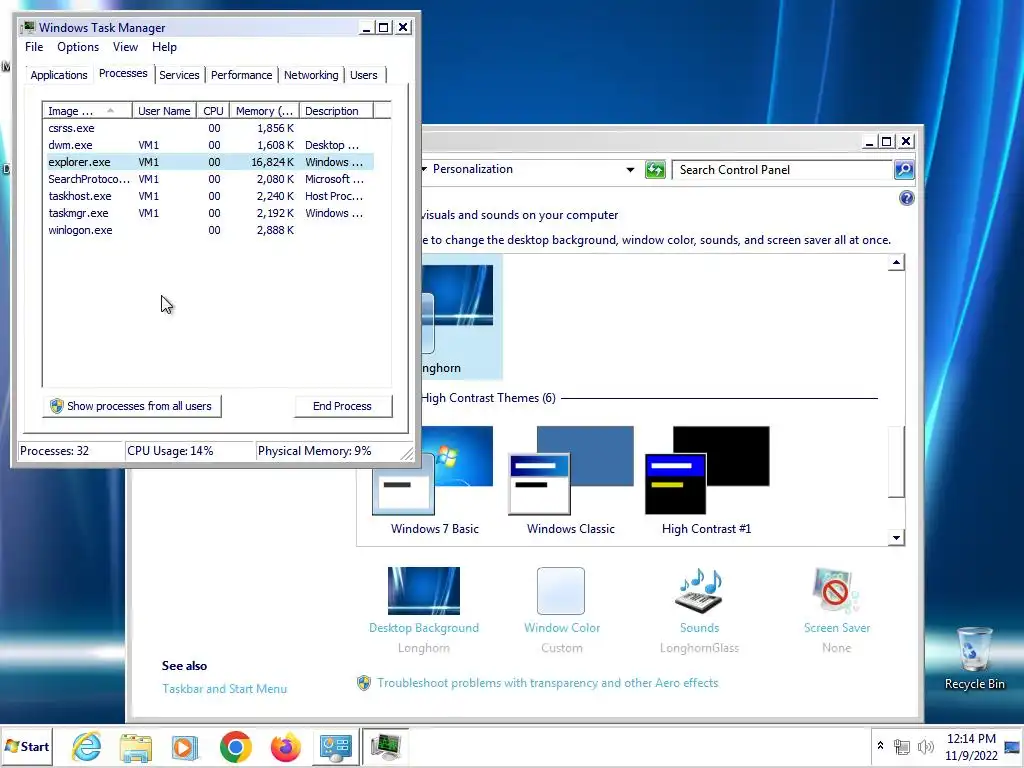Click the green refresh button in Control Panel
1024x768 pixels.
click(655, 170)
